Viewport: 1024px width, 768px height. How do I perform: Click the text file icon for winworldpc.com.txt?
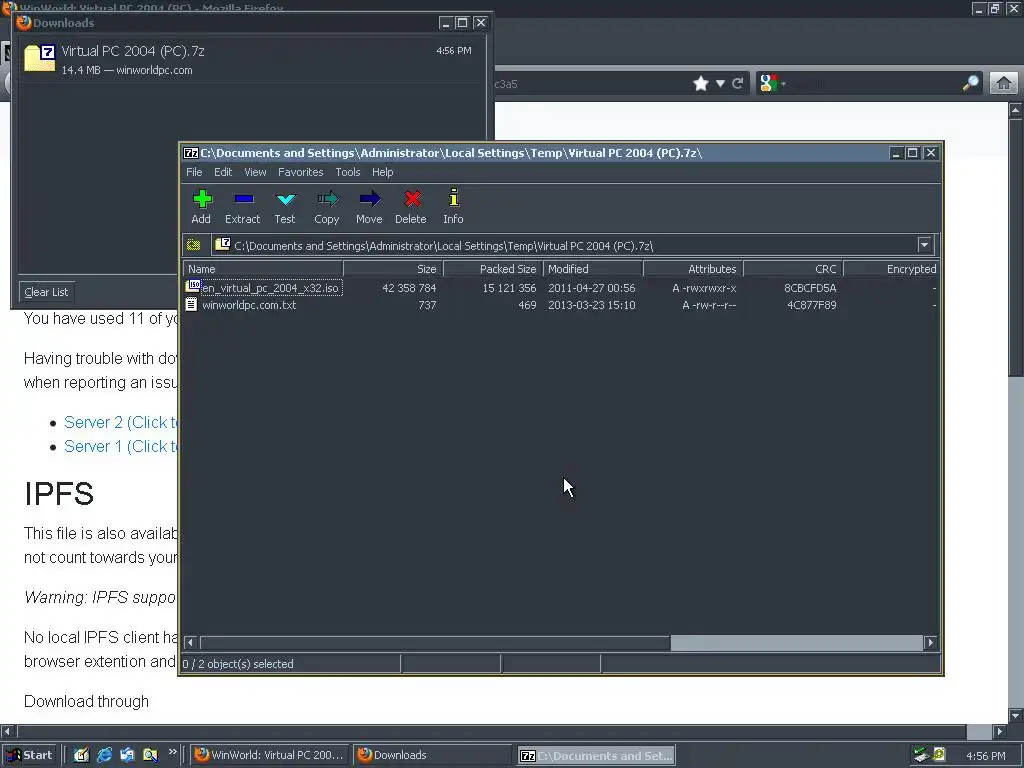pyautogui.click(x=191, y=304)
